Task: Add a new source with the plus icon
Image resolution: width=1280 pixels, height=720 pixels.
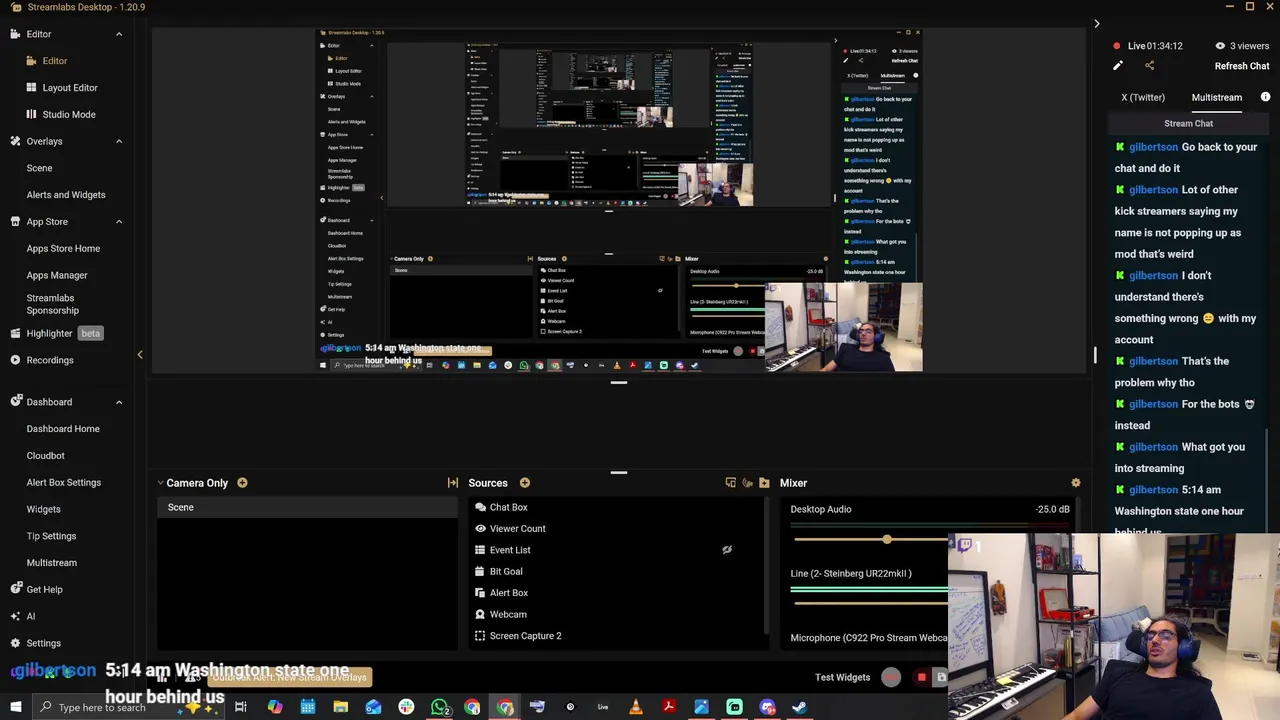Action: 524,483
